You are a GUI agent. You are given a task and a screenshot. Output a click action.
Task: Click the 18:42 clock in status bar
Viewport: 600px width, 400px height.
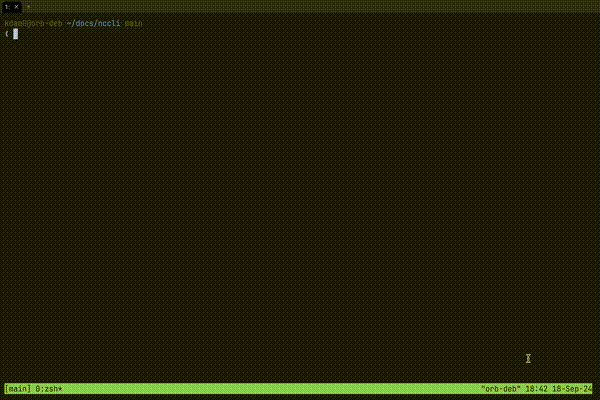[x=536, y=389]
